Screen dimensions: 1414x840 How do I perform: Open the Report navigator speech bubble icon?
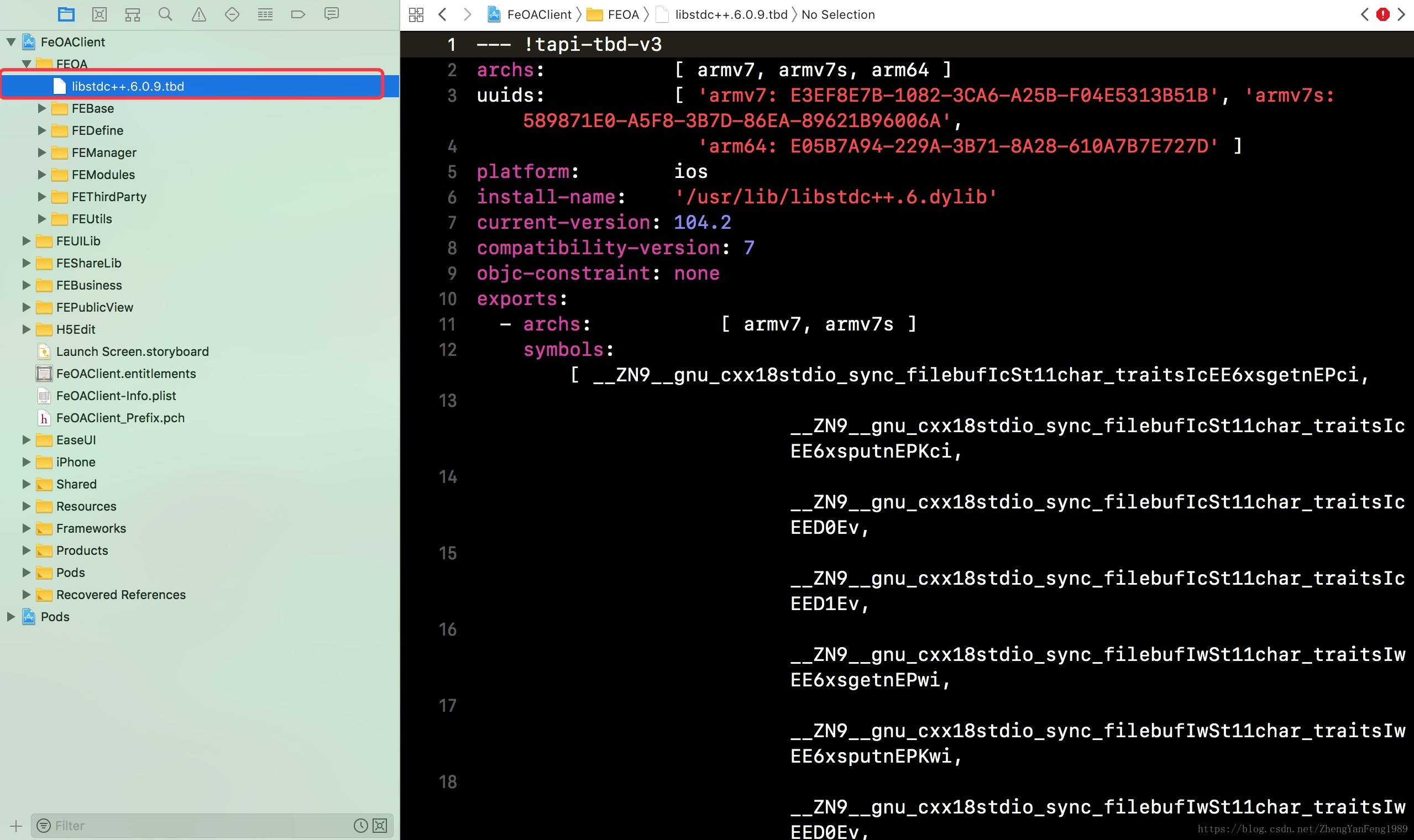[x=331, y=14]
